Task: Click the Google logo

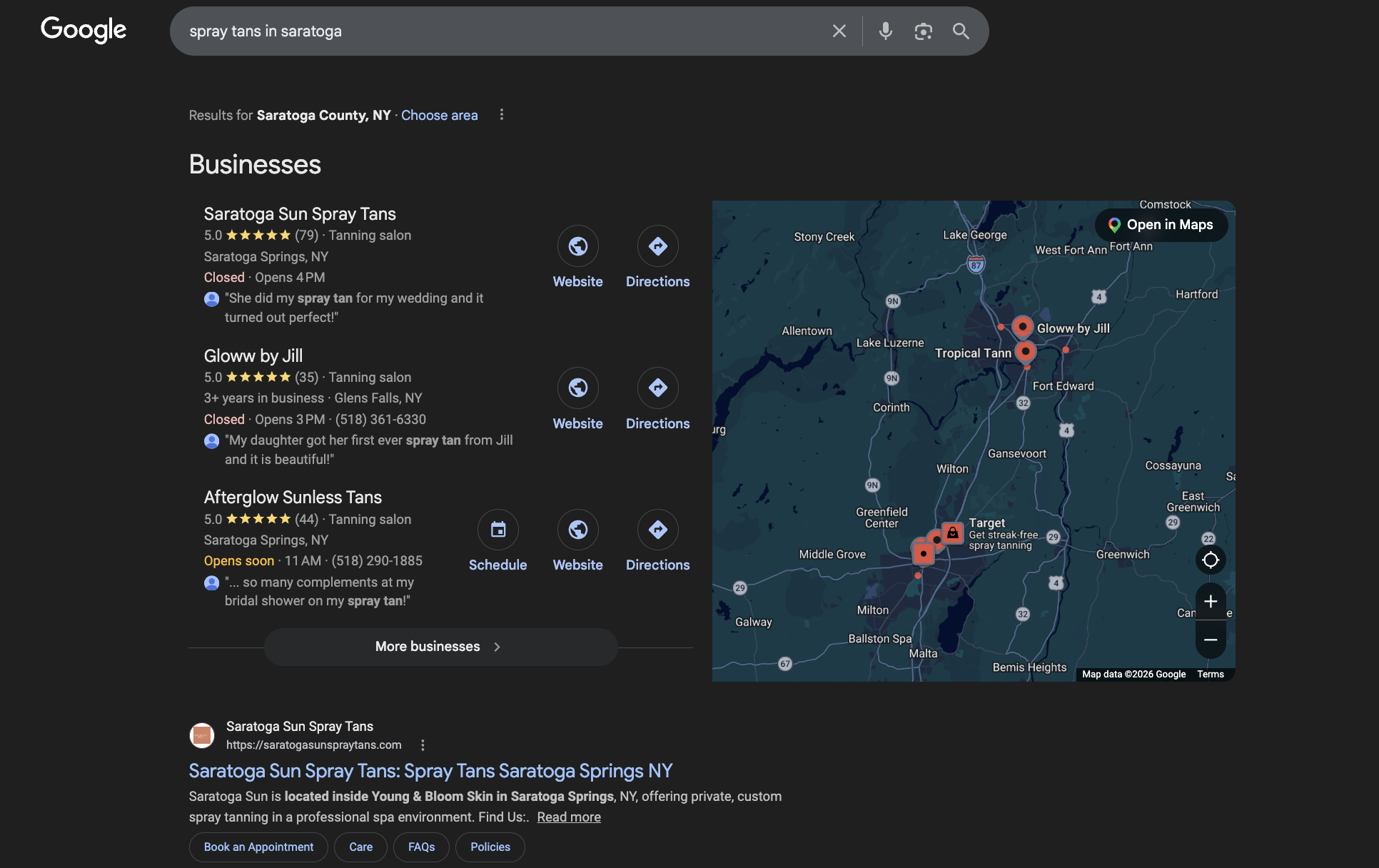Action: (84, 30)
